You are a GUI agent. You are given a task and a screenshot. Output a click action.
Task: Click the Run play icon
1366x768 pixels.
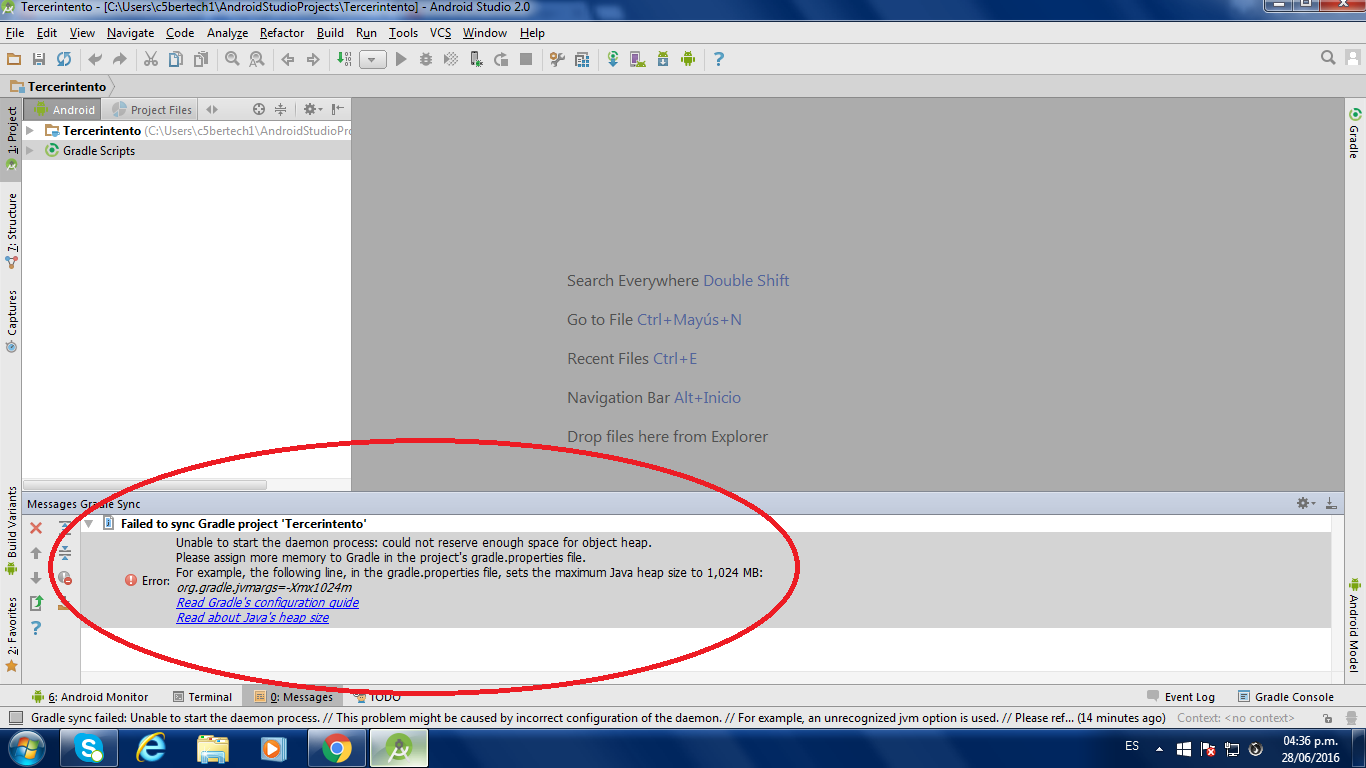(x=401, y=60)
